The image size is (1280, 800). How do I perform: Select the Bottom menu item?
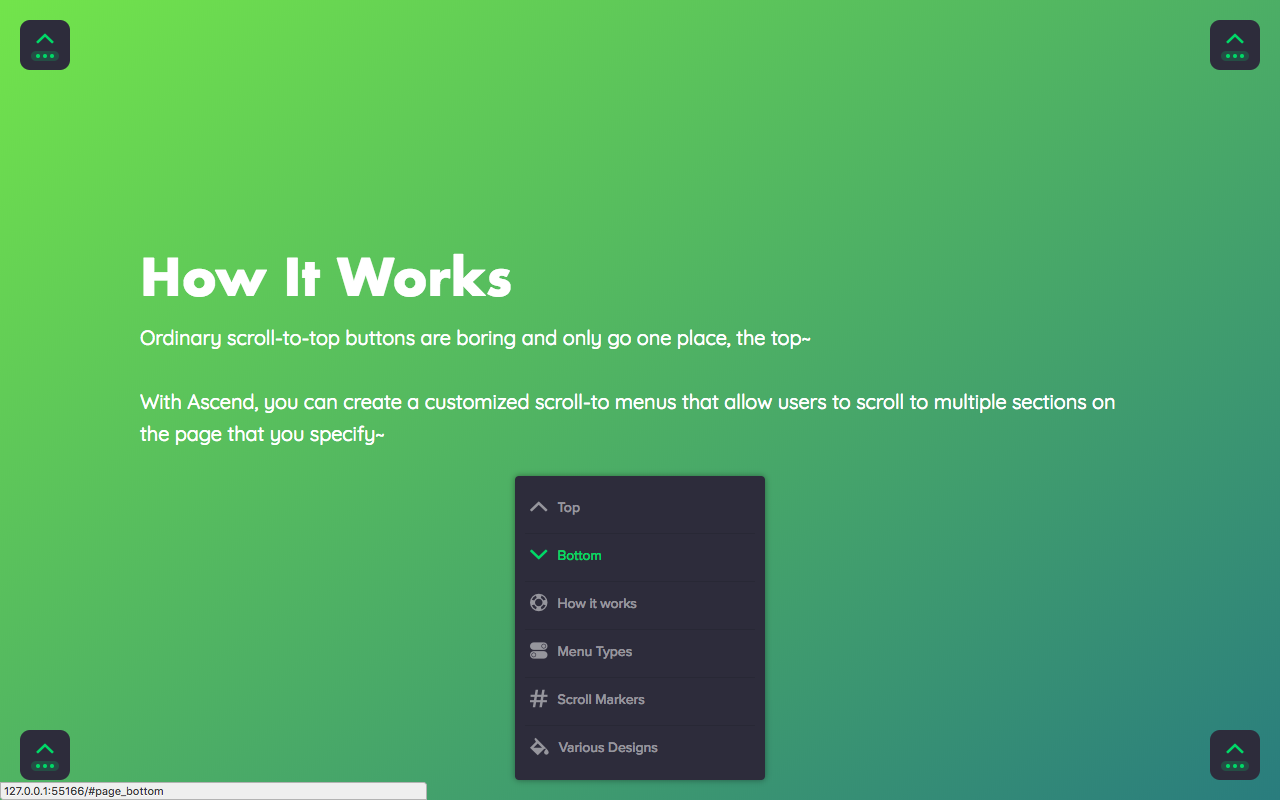click(x=640, y=555)
